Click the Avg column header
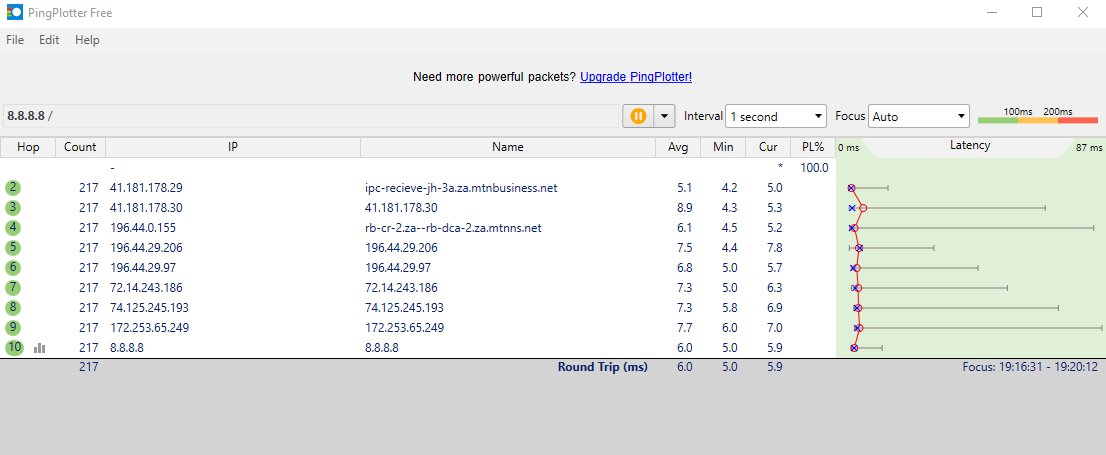This screenshot has height=455, width=1106. pos(678,147)
